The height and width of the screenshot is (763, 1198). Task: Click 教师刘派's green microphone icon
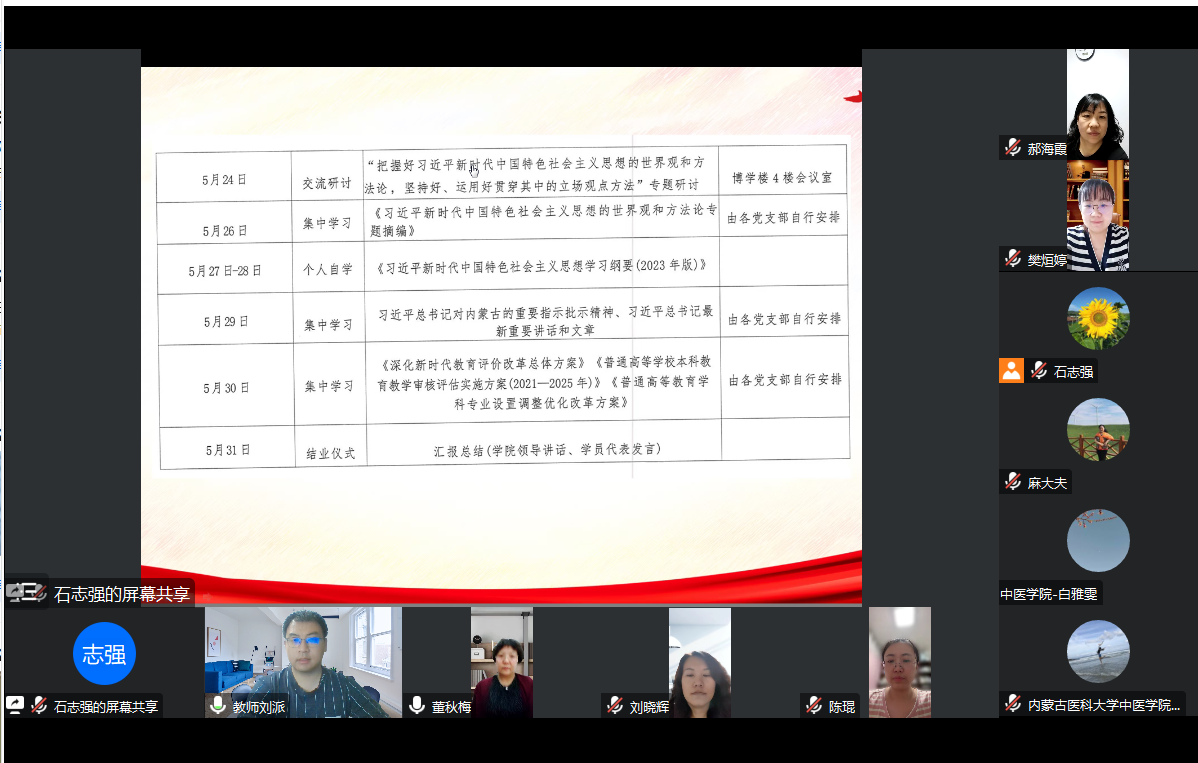[x=217, y=706]
